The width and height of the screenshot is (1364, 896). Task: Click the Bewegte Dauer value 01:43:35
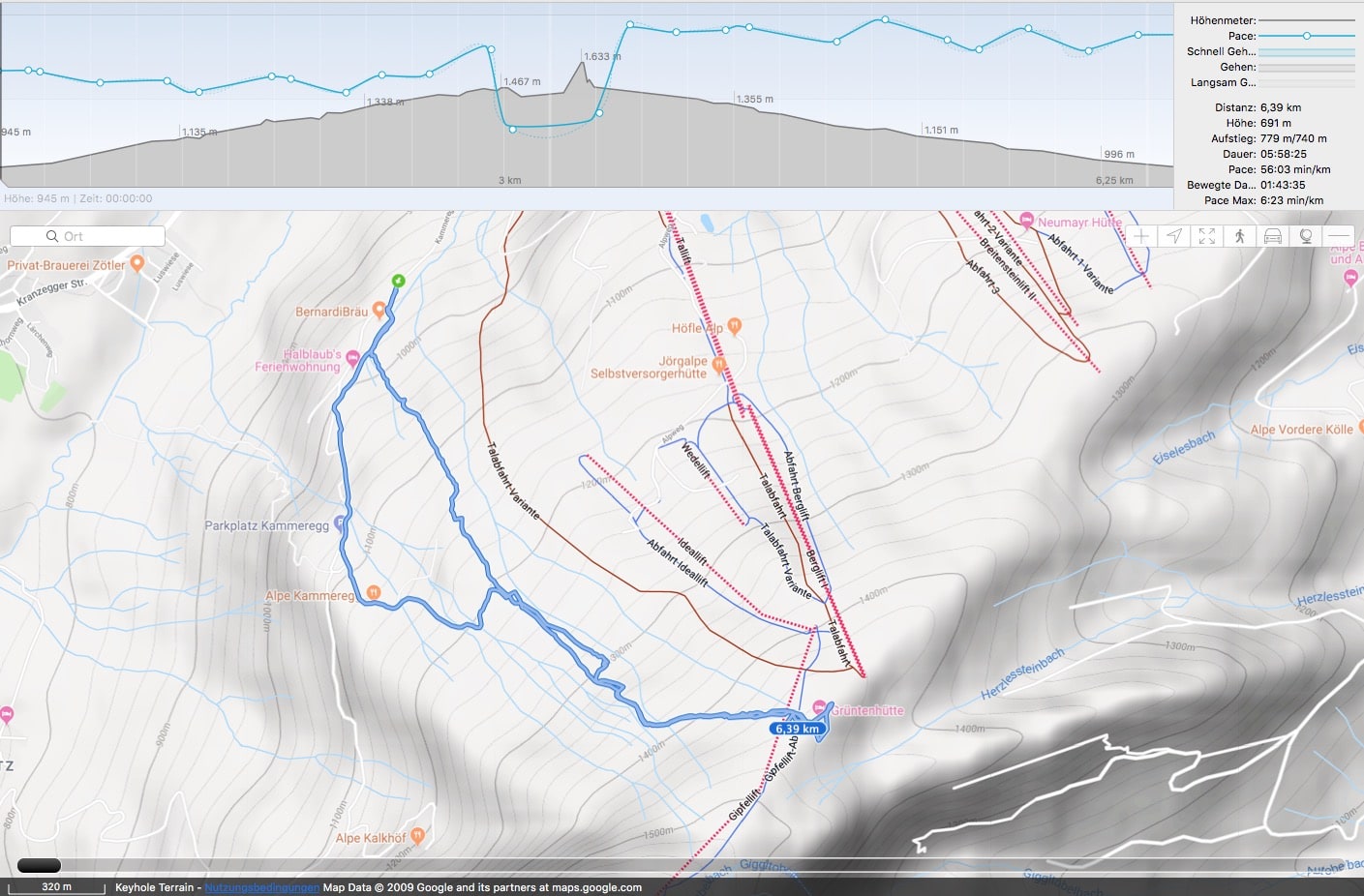tap(1283, 185)
